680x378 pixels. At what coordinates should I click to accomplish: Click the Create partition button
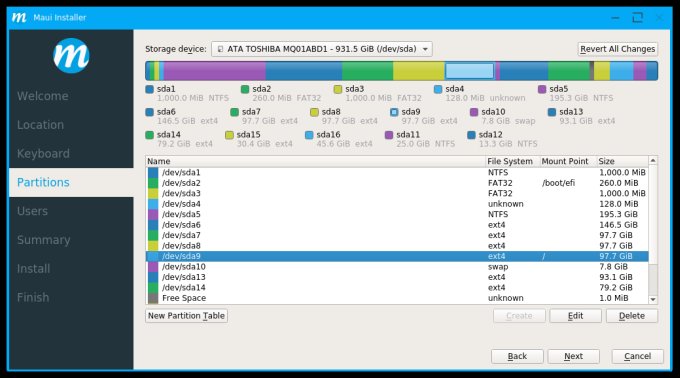[519, 316]
